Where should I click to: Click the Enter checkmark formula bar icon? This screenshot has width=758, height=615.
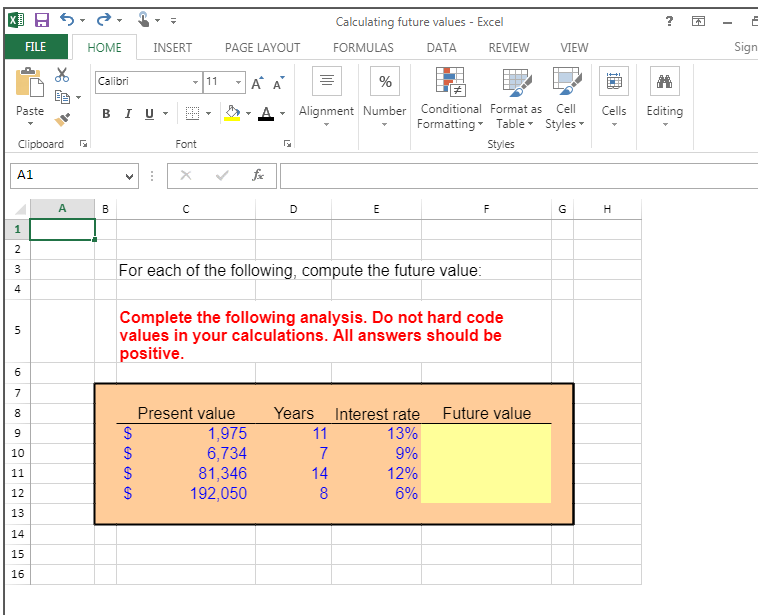point(222,176)
